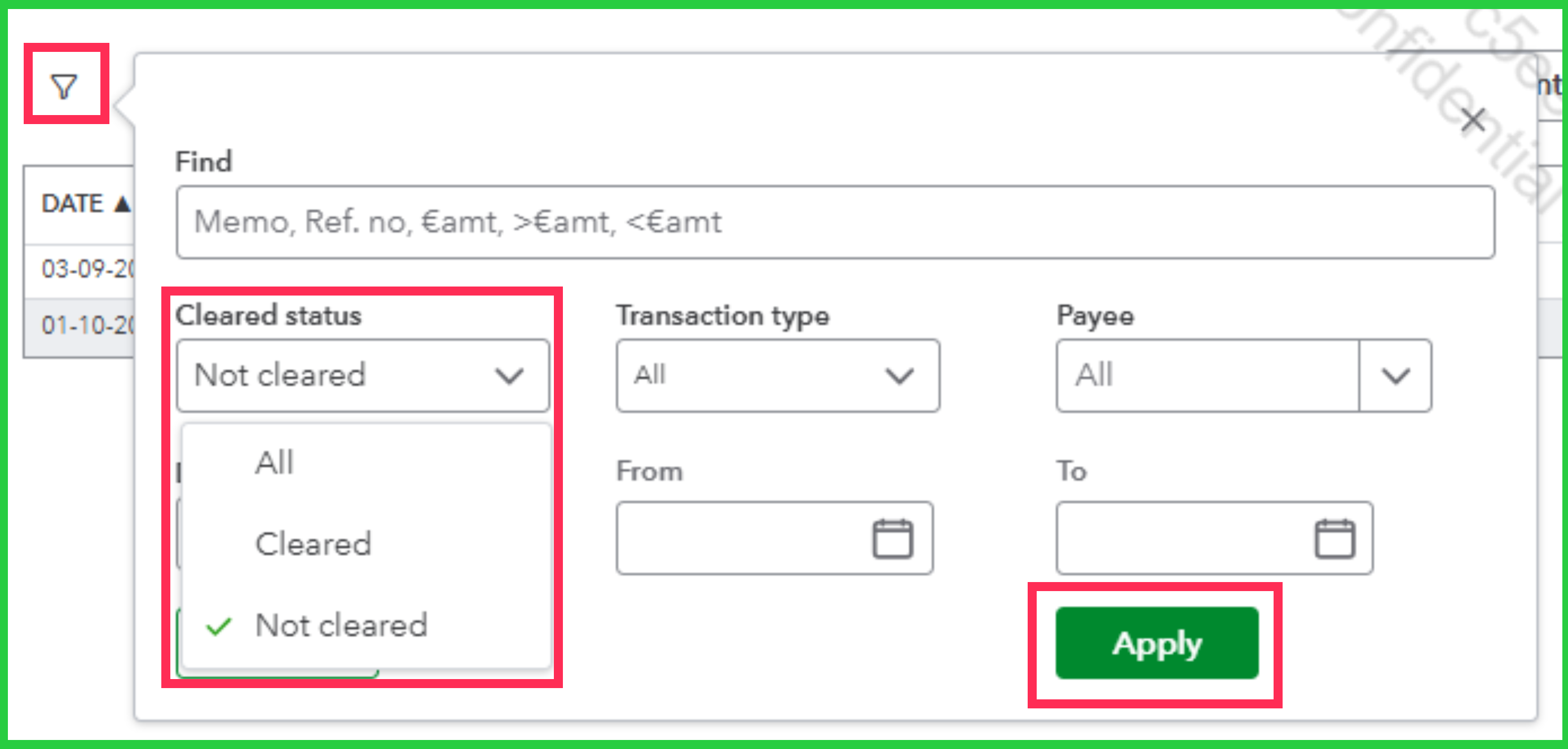The image size is (1568, 749).
Task: Select the 03-09 transaction row
Action: (85, 270)
